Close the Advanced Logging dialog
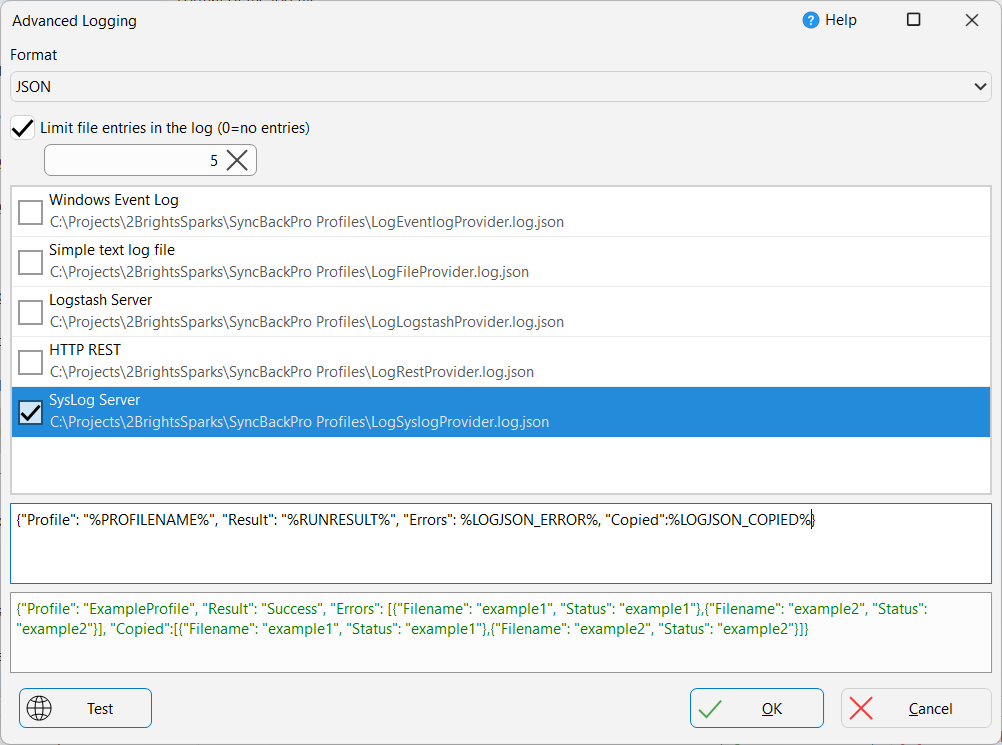This screenshot has width=1002, height=745. coord(972,20)
